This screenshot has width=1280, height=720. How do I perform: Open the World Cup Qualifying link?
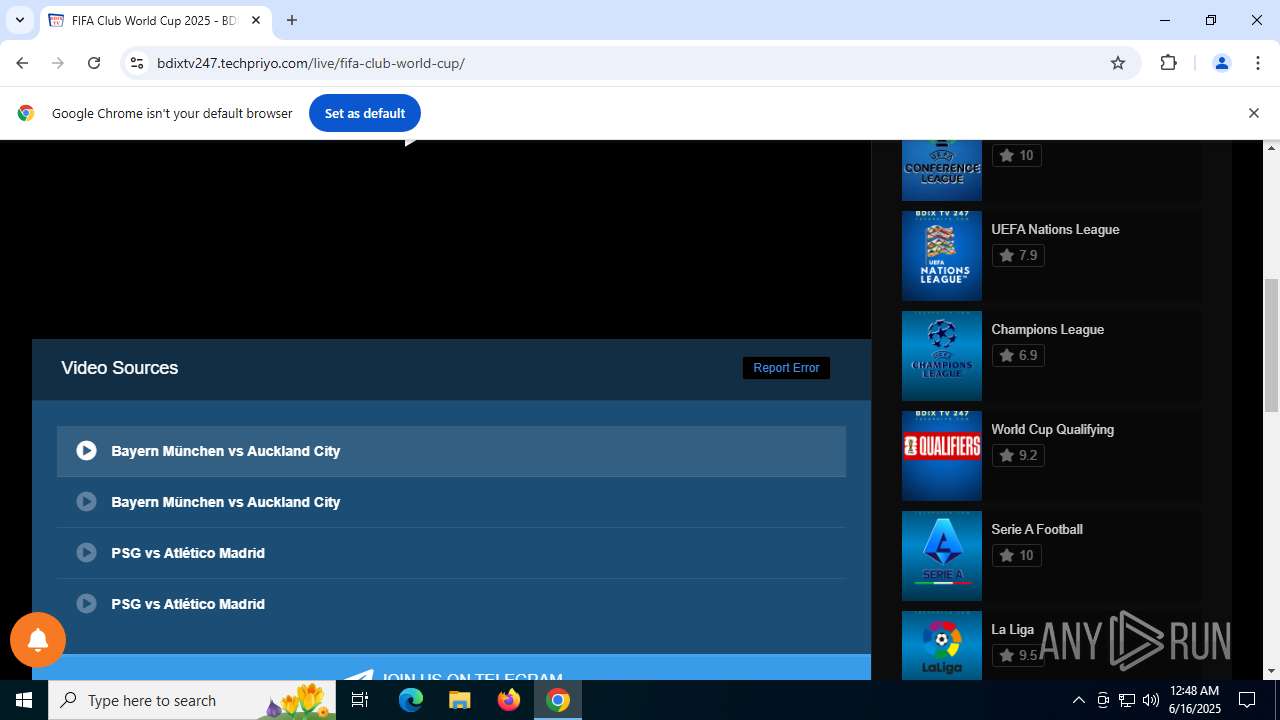pyautogui.click(x=1052, y=429)
